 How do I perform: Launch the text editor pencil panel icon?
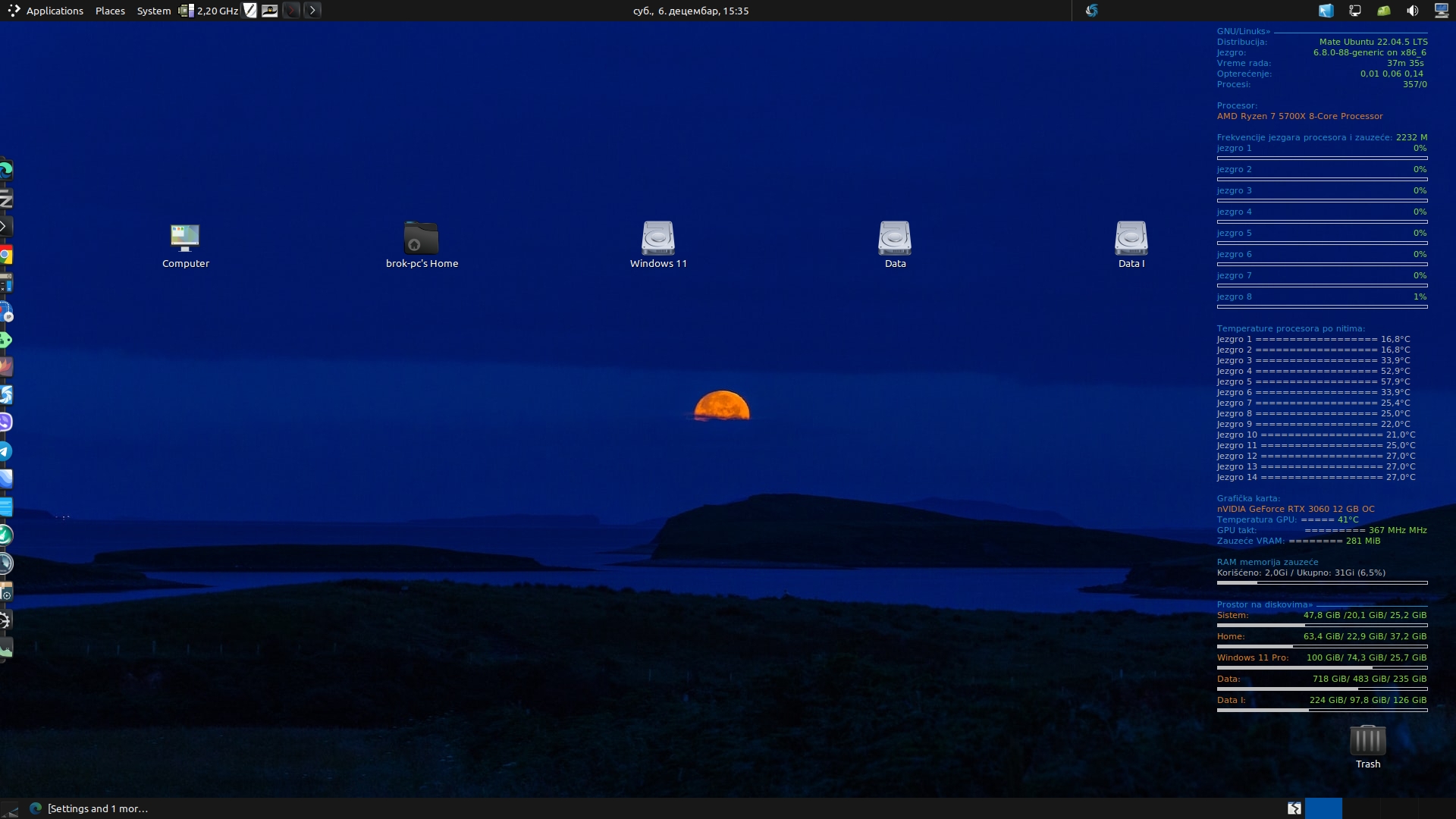click(x=250, y=11)
